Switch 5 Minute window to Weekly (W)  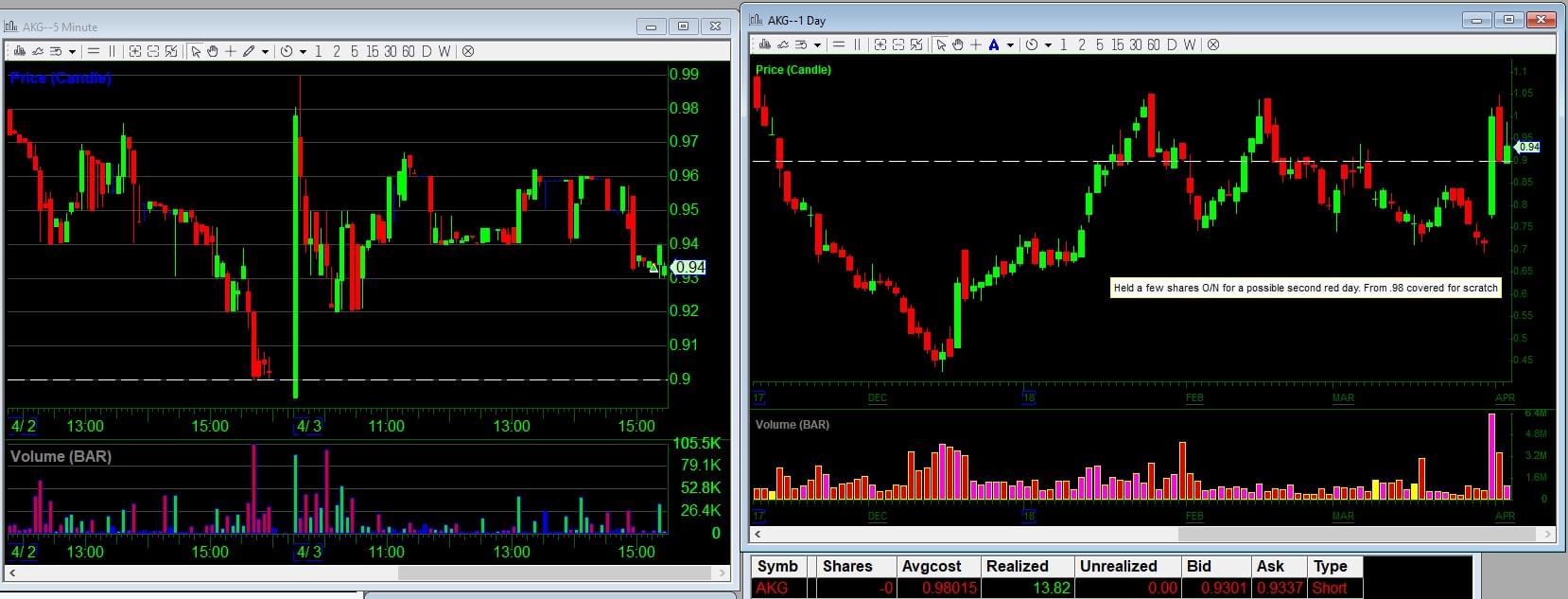click(x=444, y=51)
